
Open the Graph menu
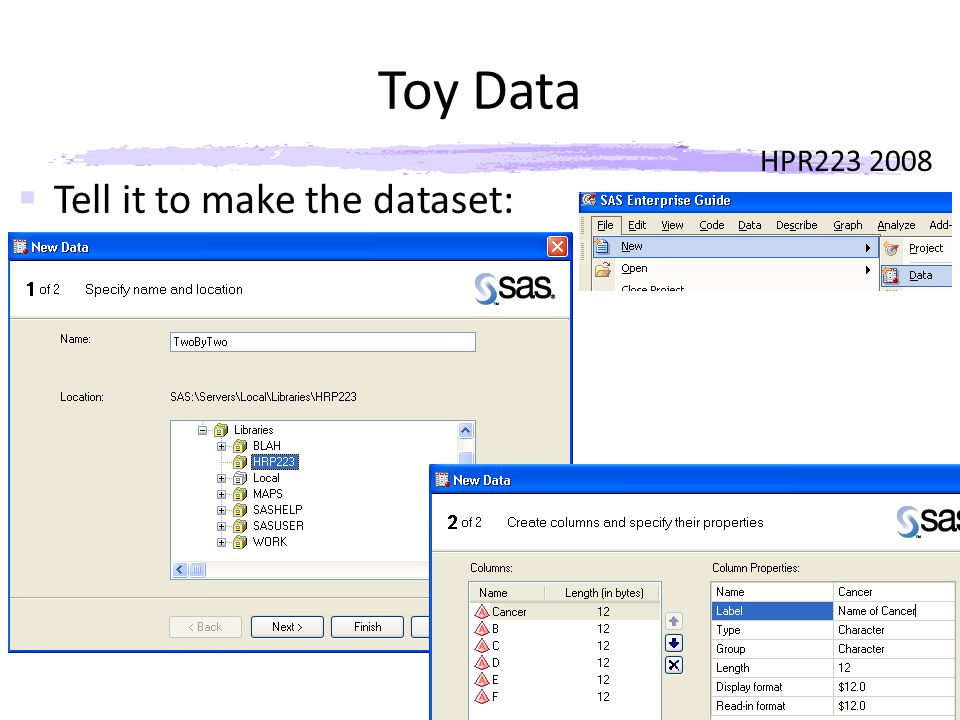point(848,225)
